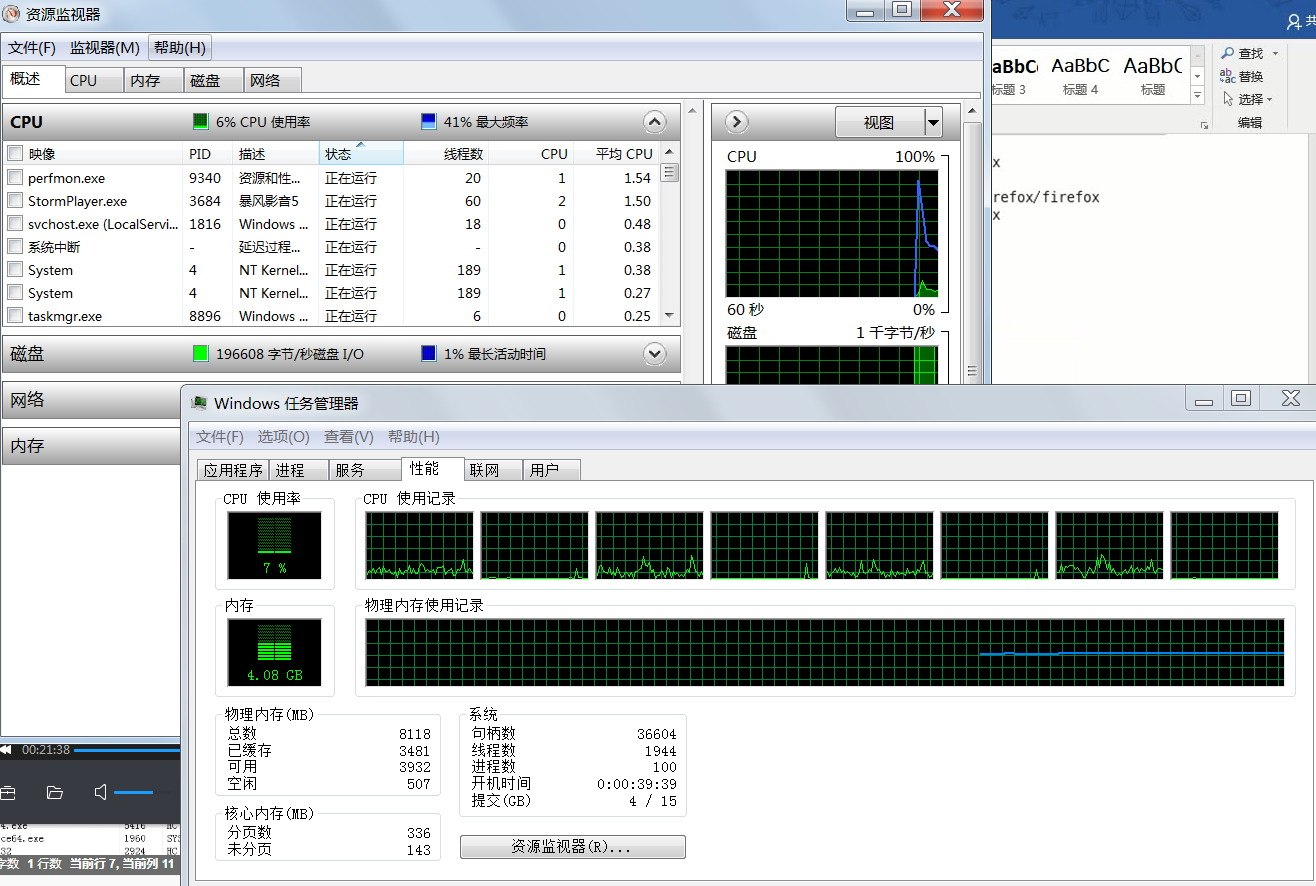Check the box for svchost.exe (LocalServi...)
The image size is (1316, 886).
coord(15,224)
